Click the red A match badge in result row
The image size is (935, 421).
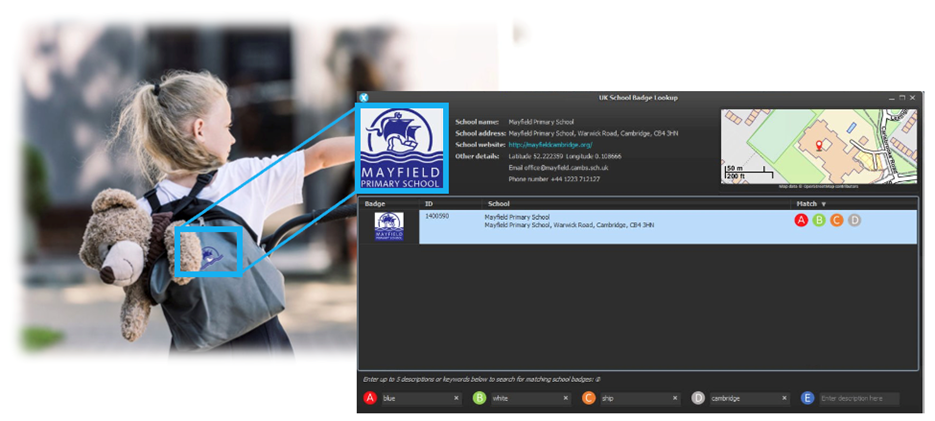pyautogui.click(x=801, y=220)
